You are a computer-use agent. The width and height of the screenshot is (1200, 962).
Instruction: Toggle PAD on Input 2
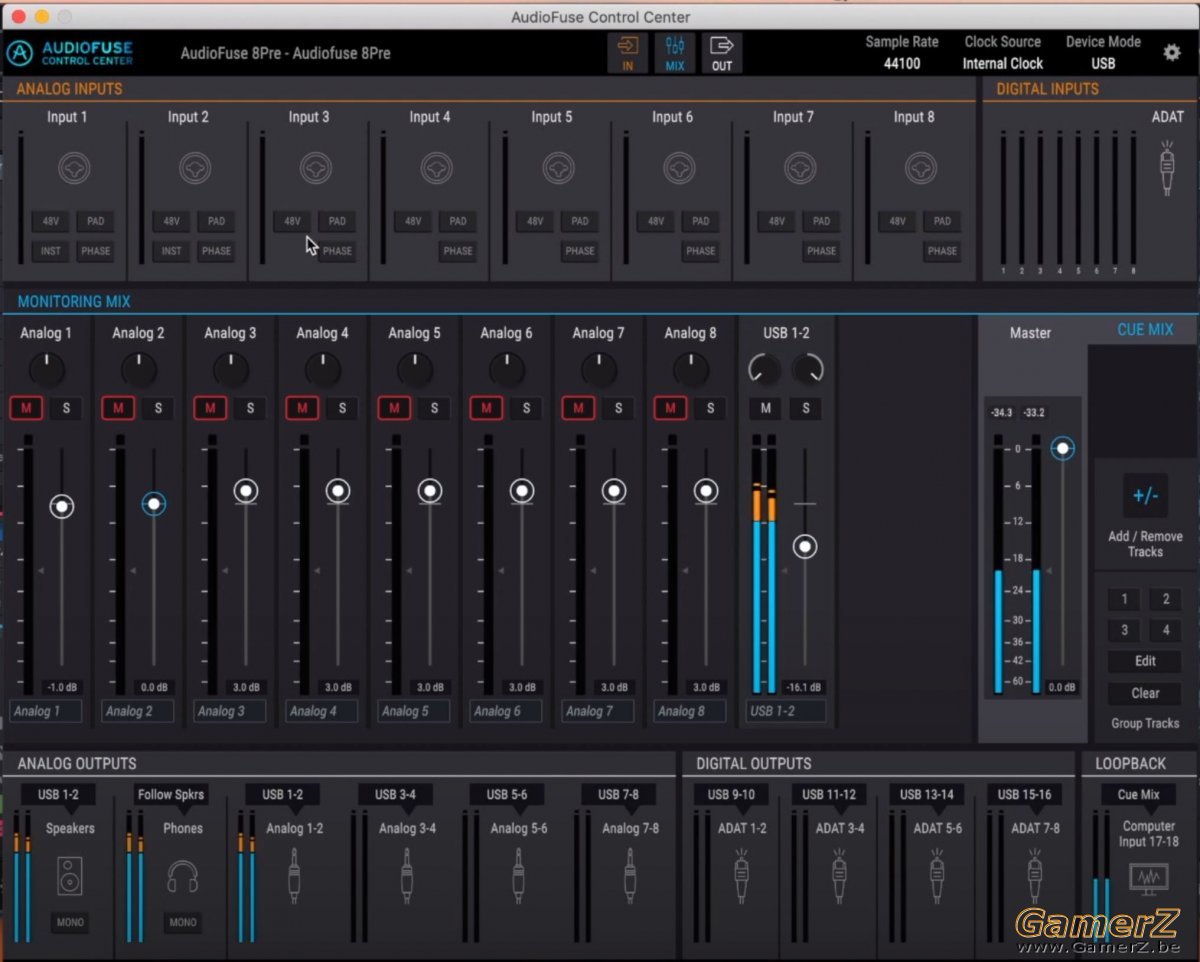coord(216,221)
